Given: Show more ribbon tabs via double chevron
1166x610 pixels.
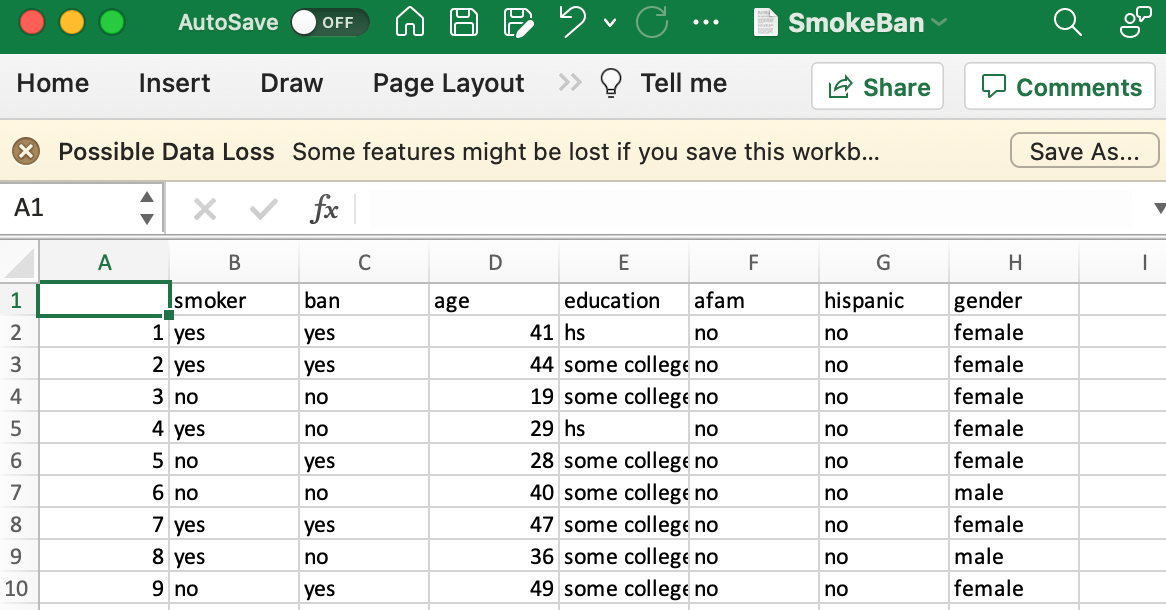Looking at the screenshot, I should point(569,83).
